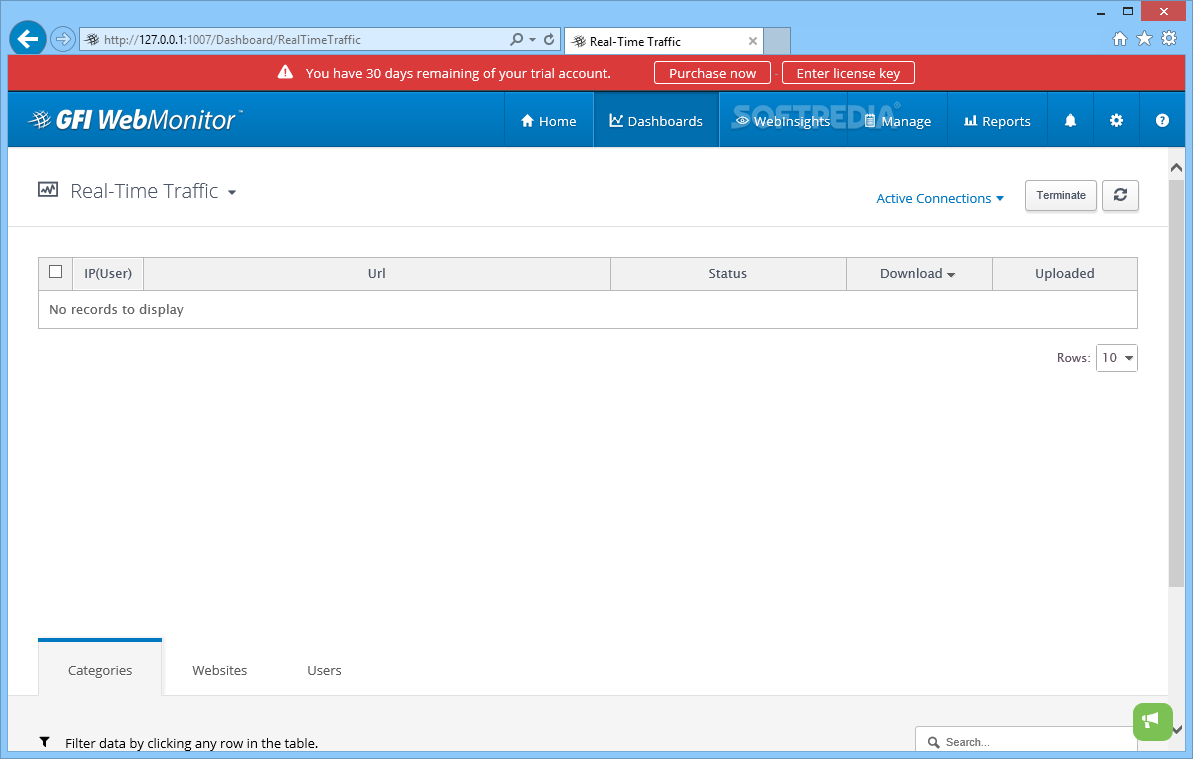Viewport: 1193px width, 759px height.
Task: Open the Reports menu
Action: point(997,121)
